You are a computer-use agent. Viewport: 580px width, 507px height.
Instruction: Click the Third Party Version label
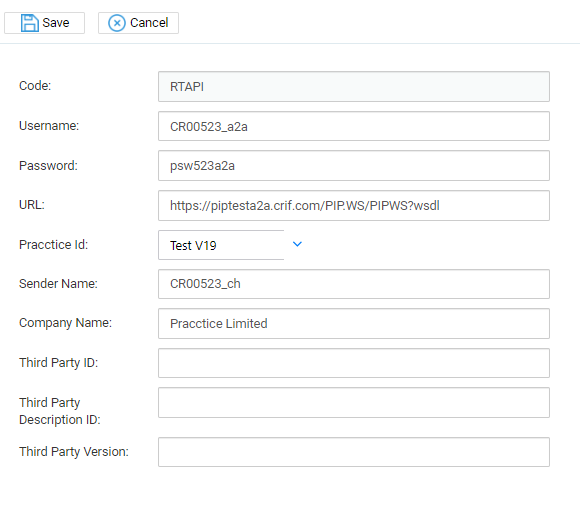point(74,452)
